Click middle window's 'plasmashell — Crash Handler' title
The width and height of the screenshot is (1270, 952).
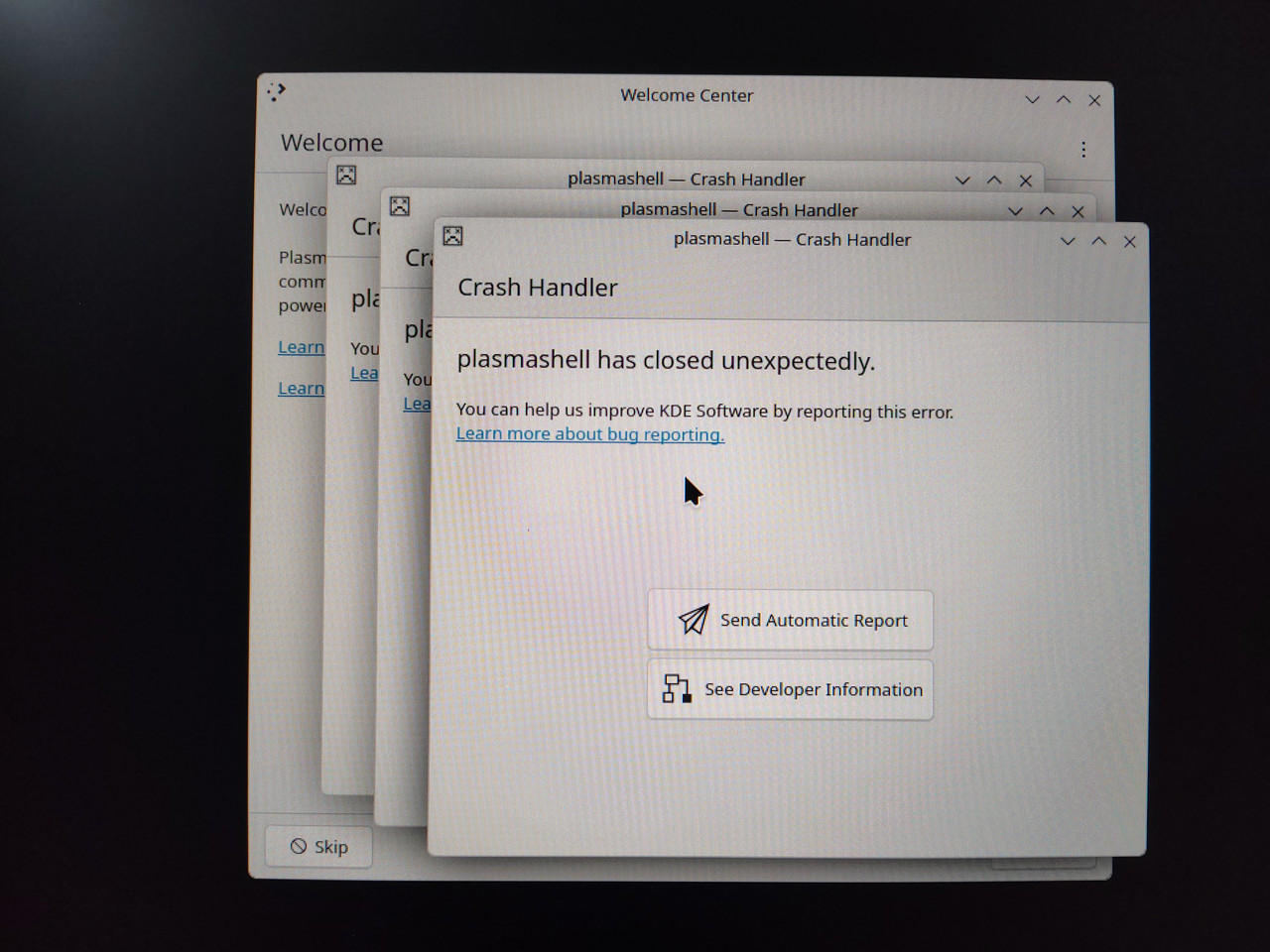point(739,209)
